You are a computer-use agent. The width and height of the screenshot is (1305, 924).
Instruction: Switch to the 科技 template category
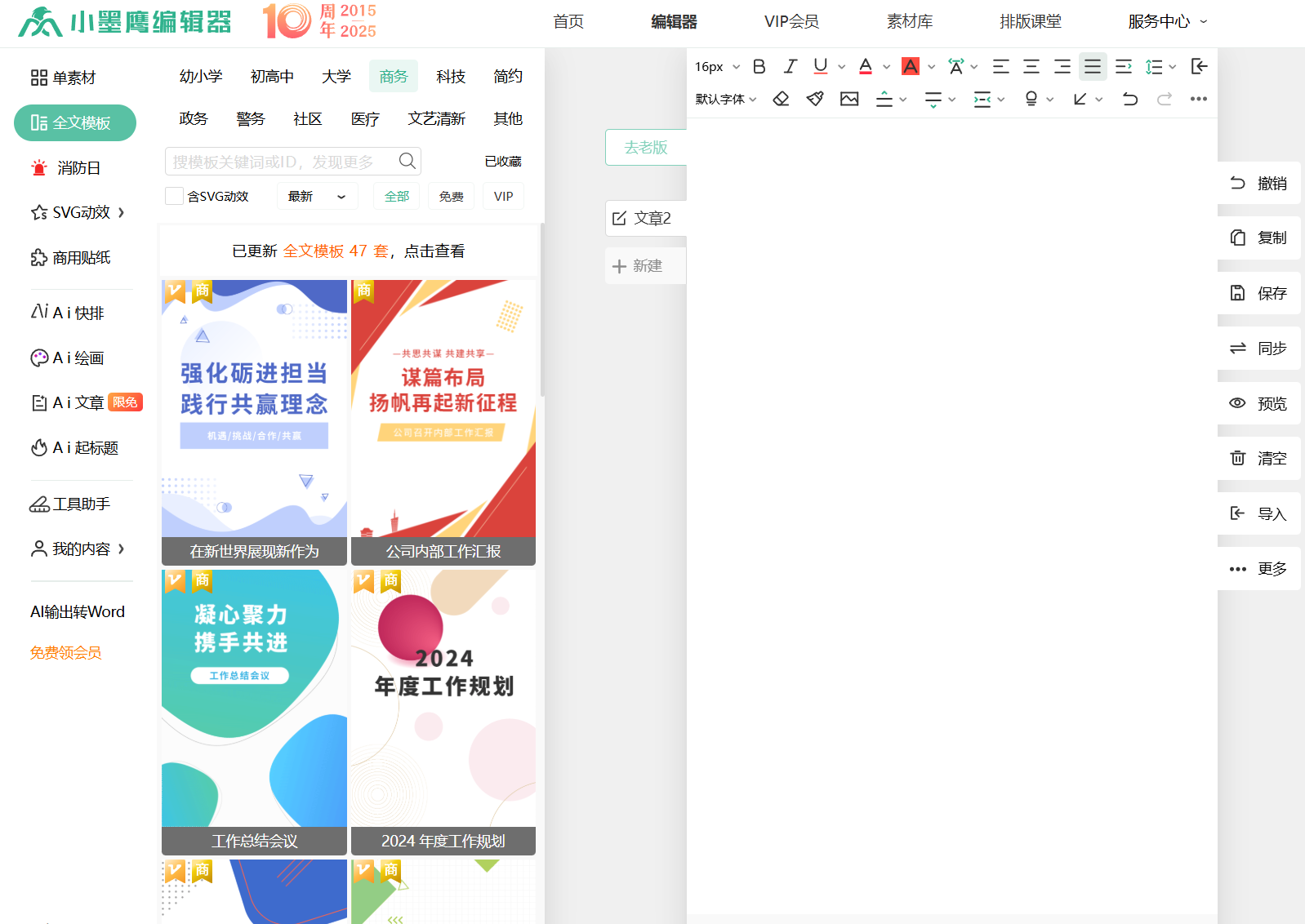pos(450,76)
